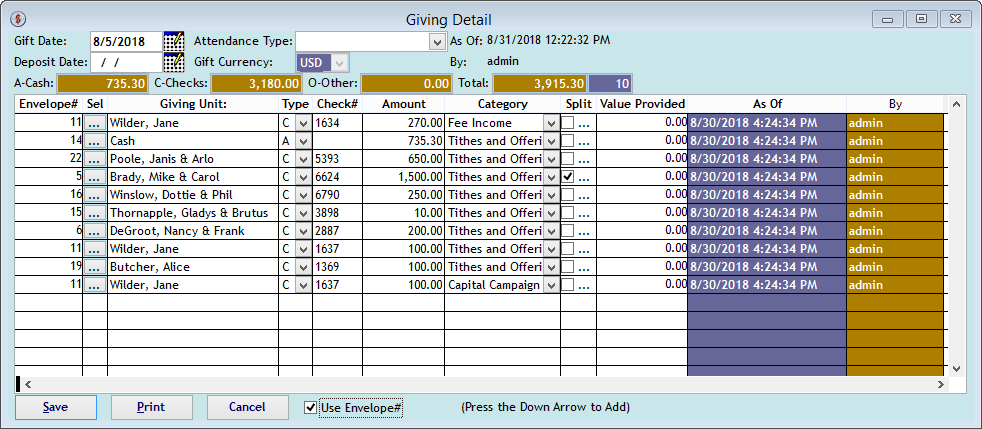Select the 735.30 amount in the Cash row
This screenshot has width=982, height=429.
click(403, 141)
